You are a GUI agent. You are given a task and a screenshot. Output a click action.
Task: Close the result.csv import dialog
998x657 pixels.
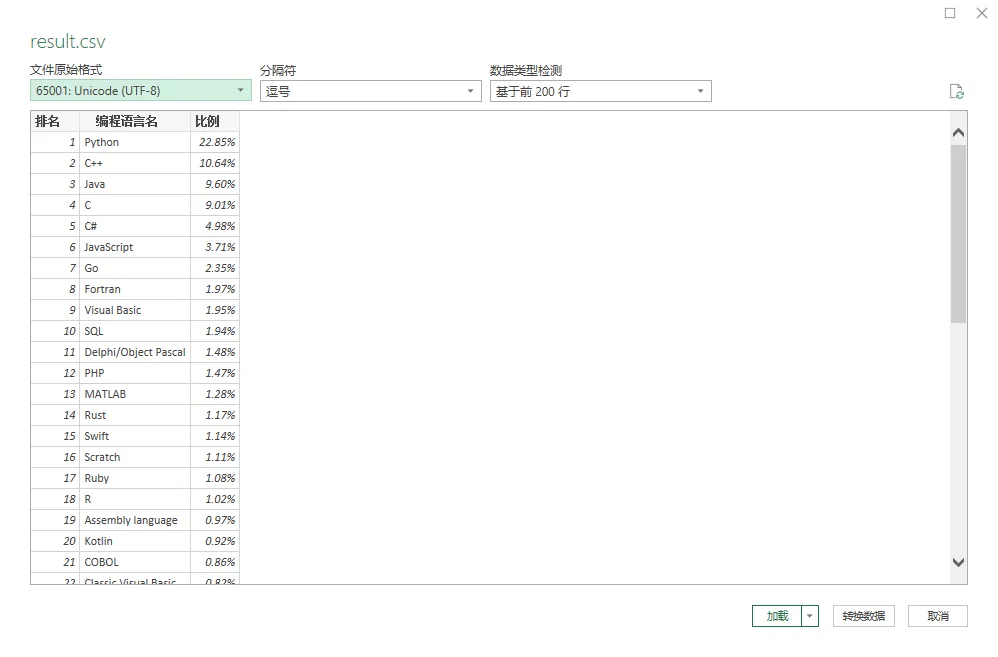[981, 13]
